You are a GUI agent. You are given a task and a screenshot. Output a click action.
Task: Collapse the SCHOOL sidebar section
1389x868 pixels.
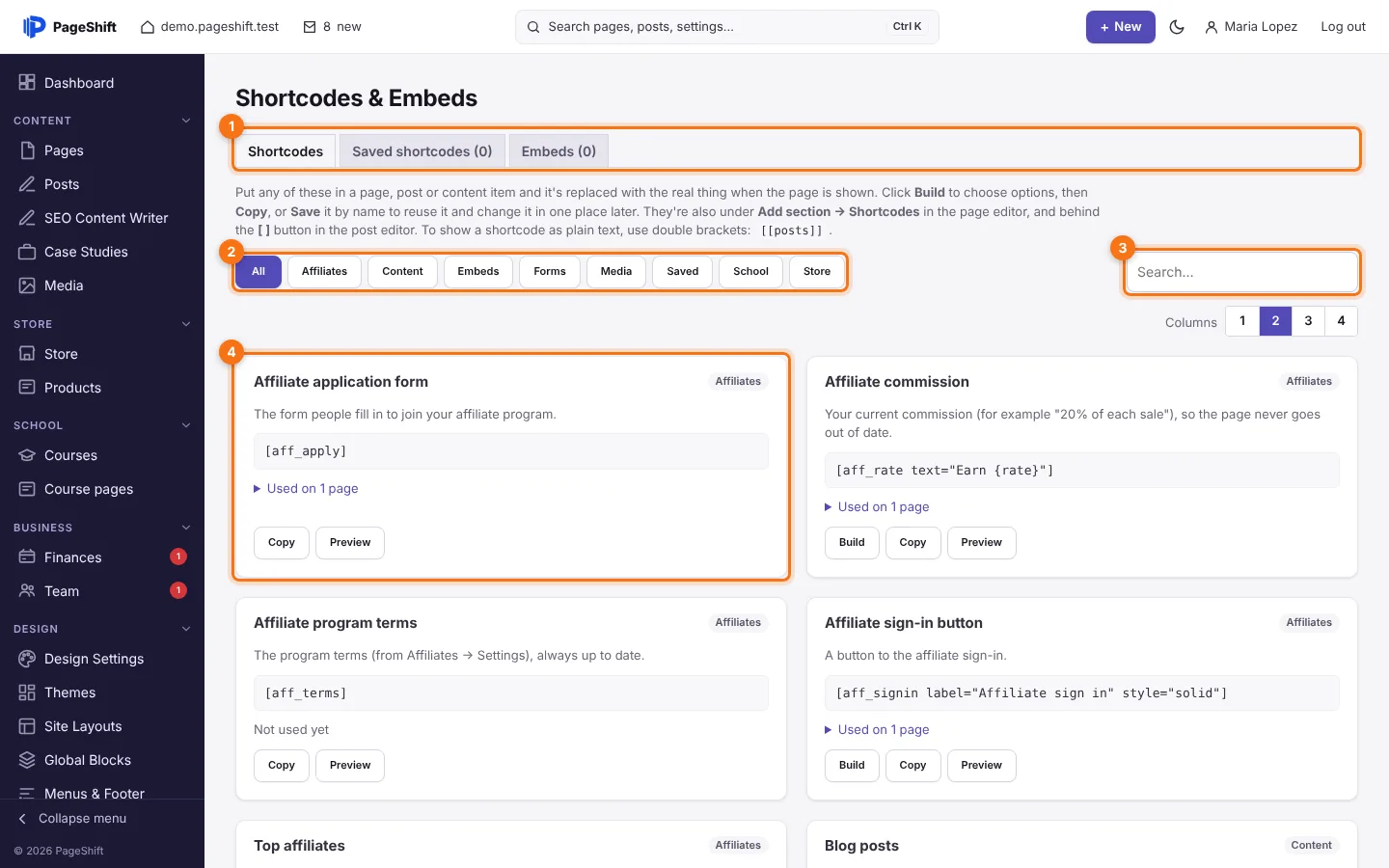186,425
